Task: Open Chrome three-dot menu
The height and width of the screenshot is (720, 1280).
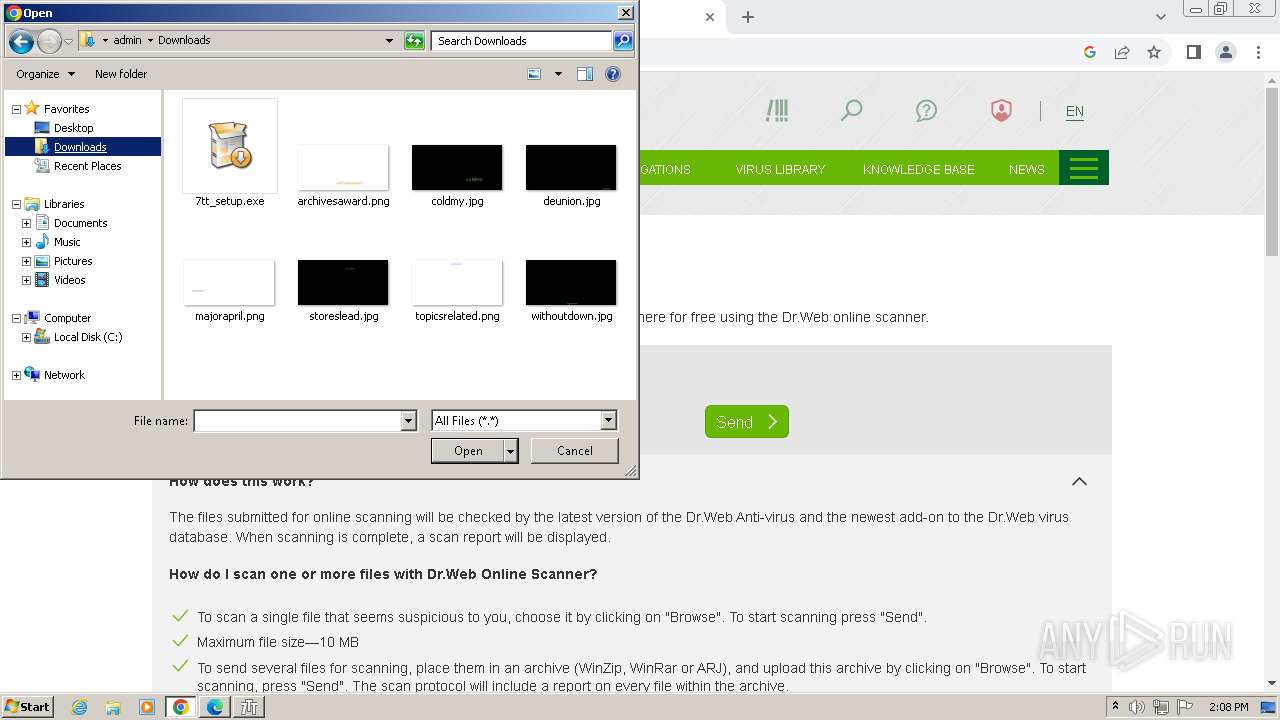Action: tap(1257, 52)
